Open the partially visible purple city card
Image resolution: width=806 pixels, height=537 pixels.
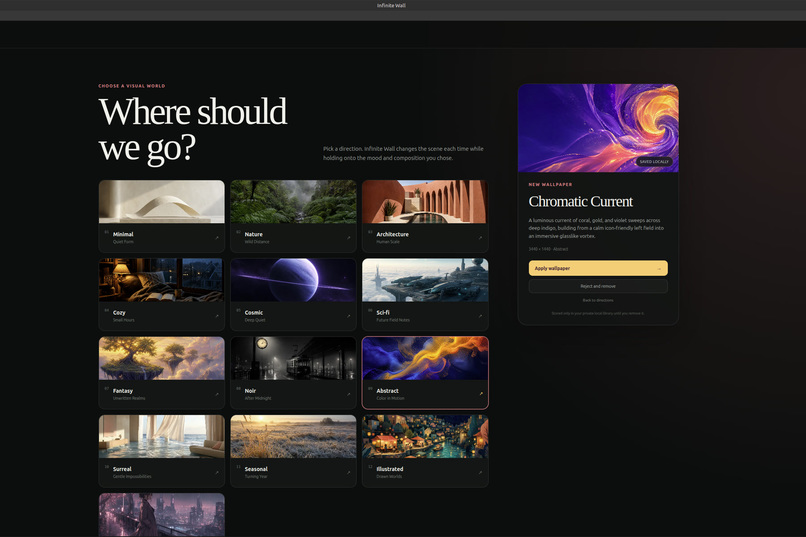click(161, 515)
